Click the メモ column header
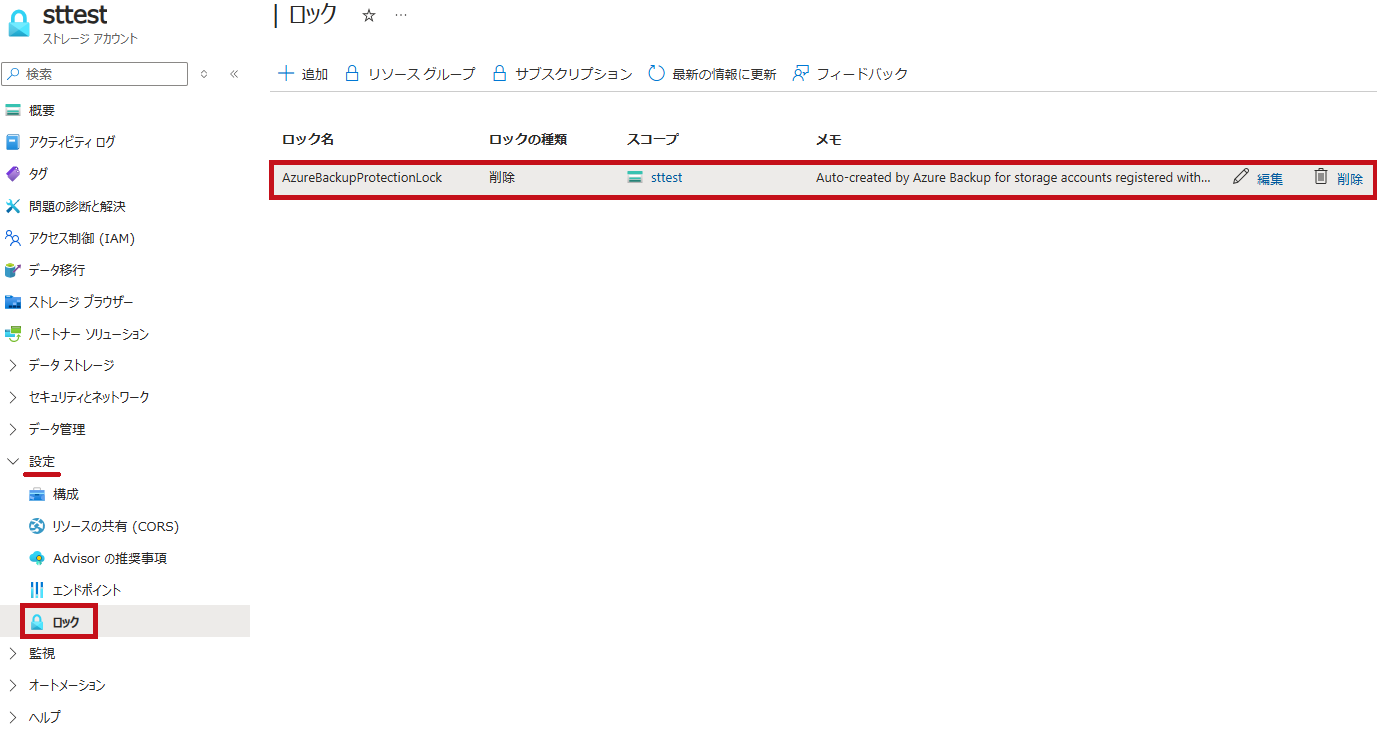 click(829, 139)
